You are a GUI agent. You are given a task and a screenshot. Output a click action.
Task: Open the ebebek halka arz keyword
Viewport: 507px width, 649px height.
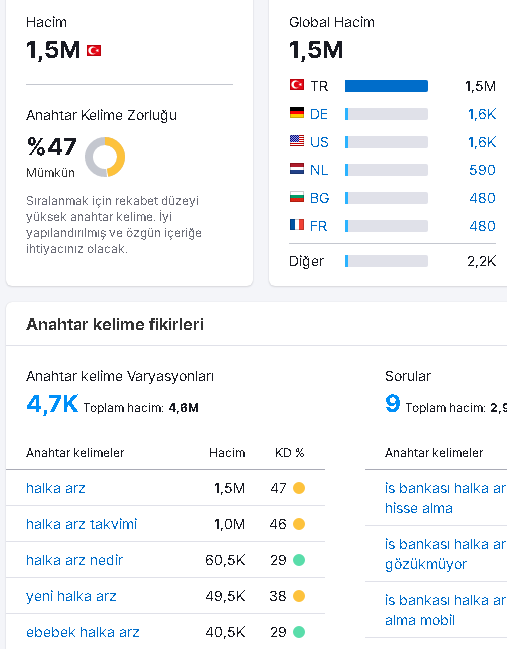pos(83,632)
